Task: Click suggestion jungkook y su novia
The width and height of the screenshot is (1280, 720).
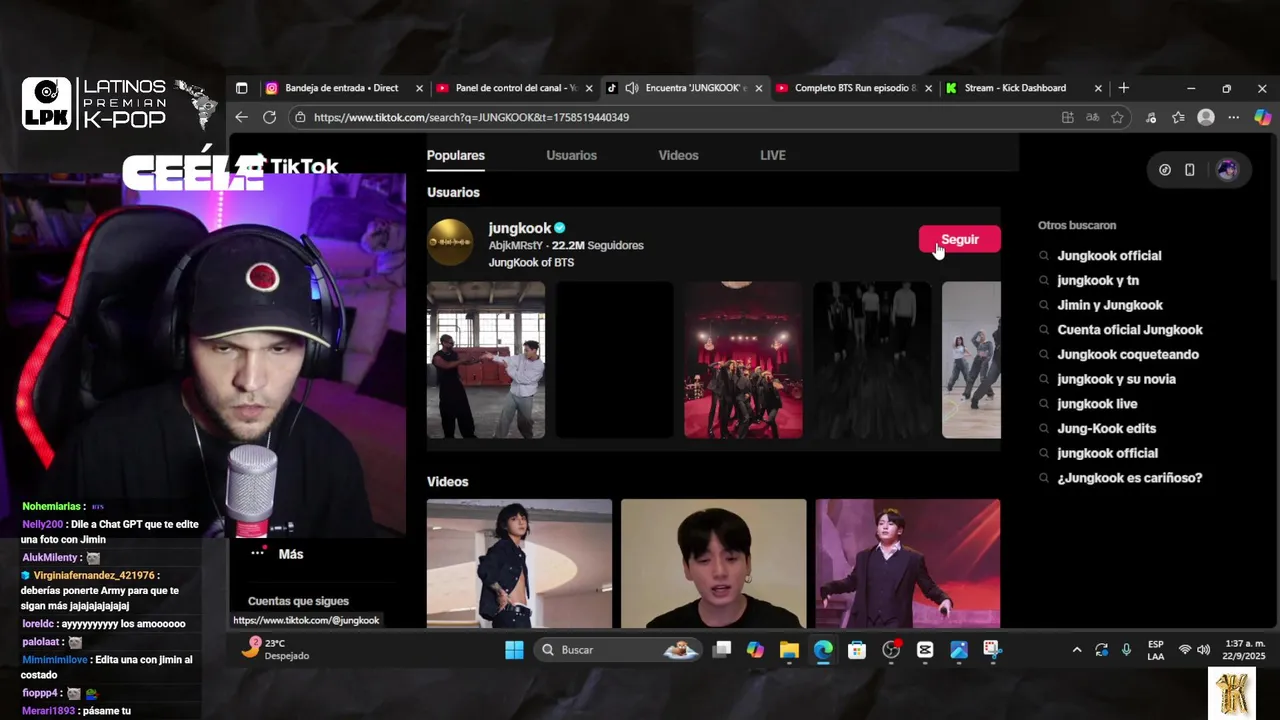Action: point(1116,379)
